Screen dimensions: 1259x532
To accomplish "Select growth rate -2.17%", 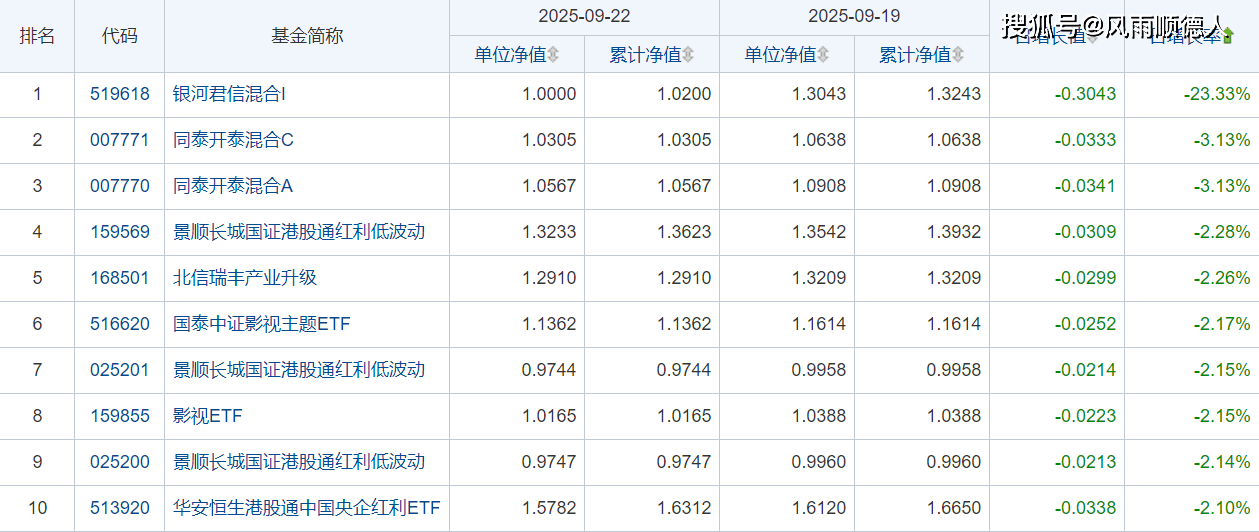I will [1222, 324].
